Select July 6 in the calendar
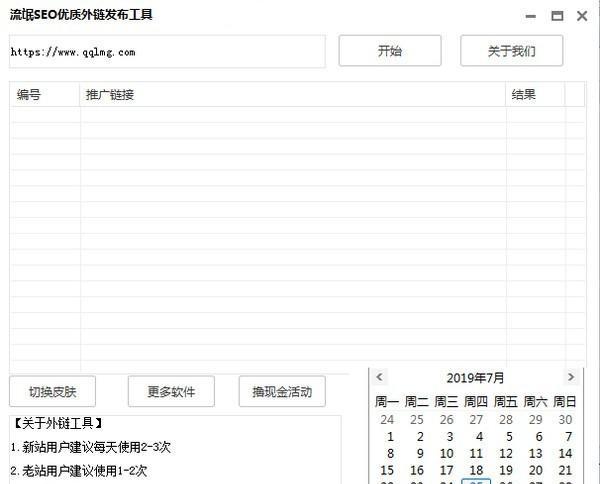 point(539,437)
